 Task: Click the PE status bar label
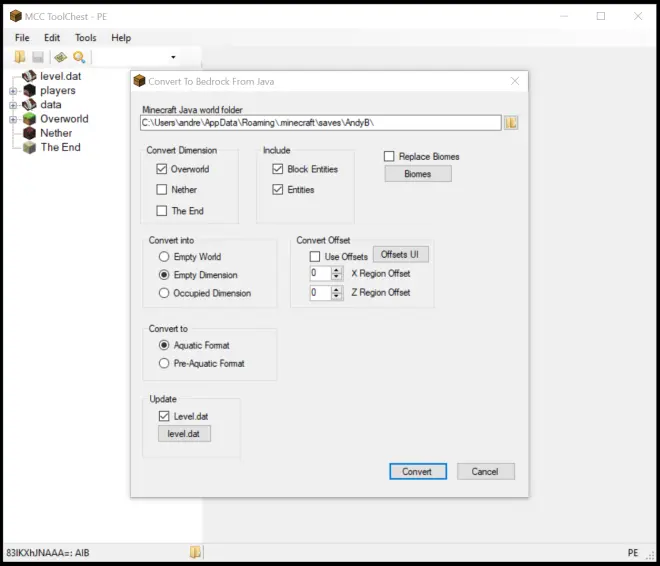pos(633,553)
